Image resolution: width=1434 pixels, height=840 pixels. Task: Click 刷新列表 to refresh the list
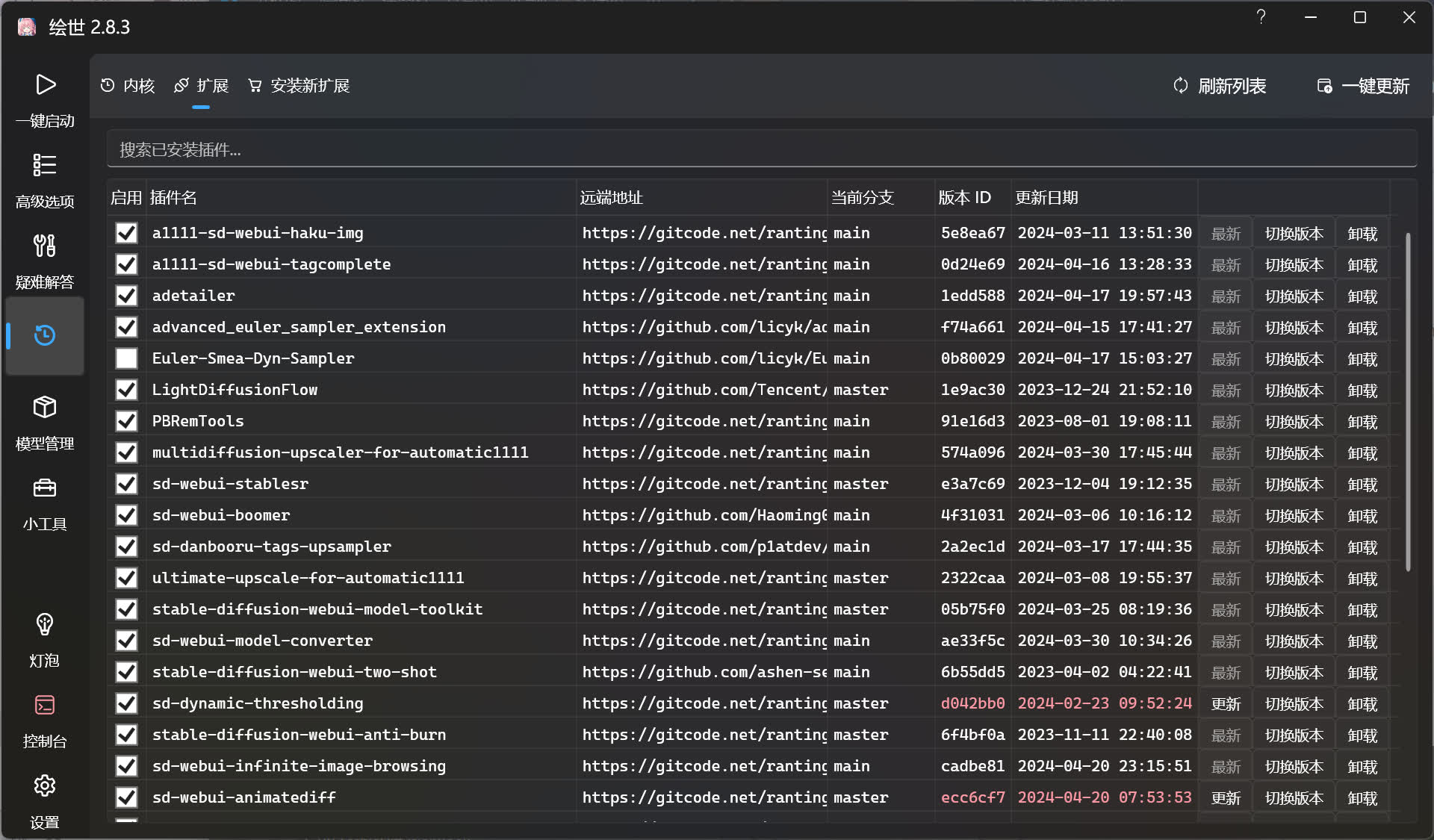click(1220, 86)
